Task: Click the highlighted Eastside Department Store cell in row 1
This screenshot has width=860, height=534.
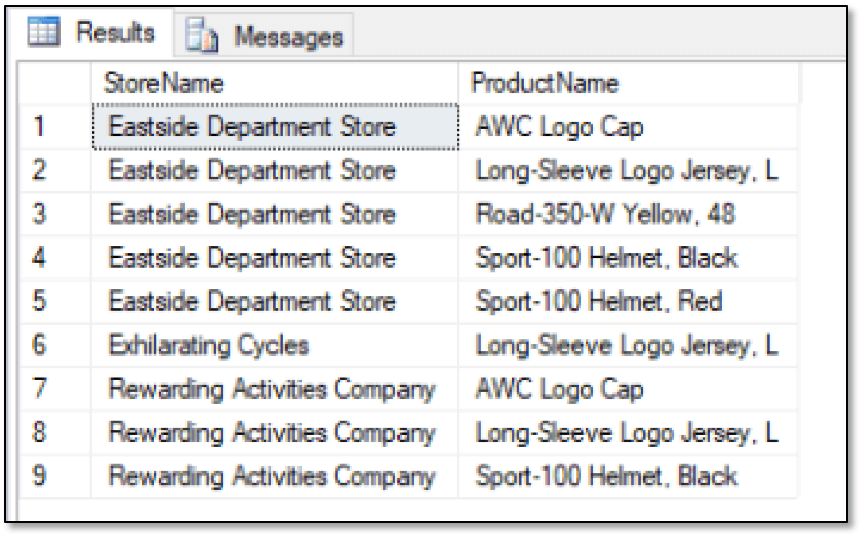Action: (275, 127)
